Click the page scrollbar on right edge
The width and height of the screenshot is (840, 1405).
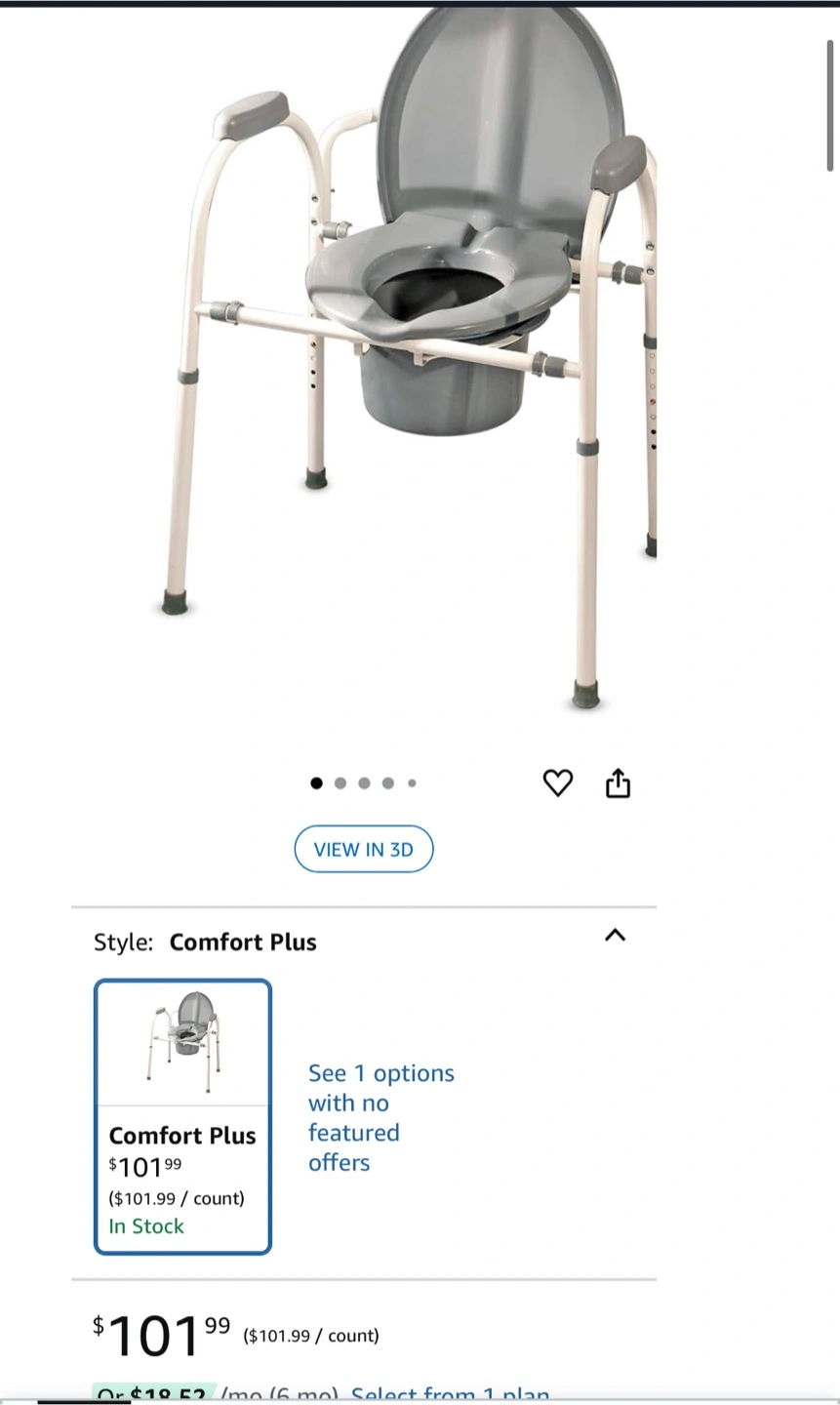click(830, 107)
